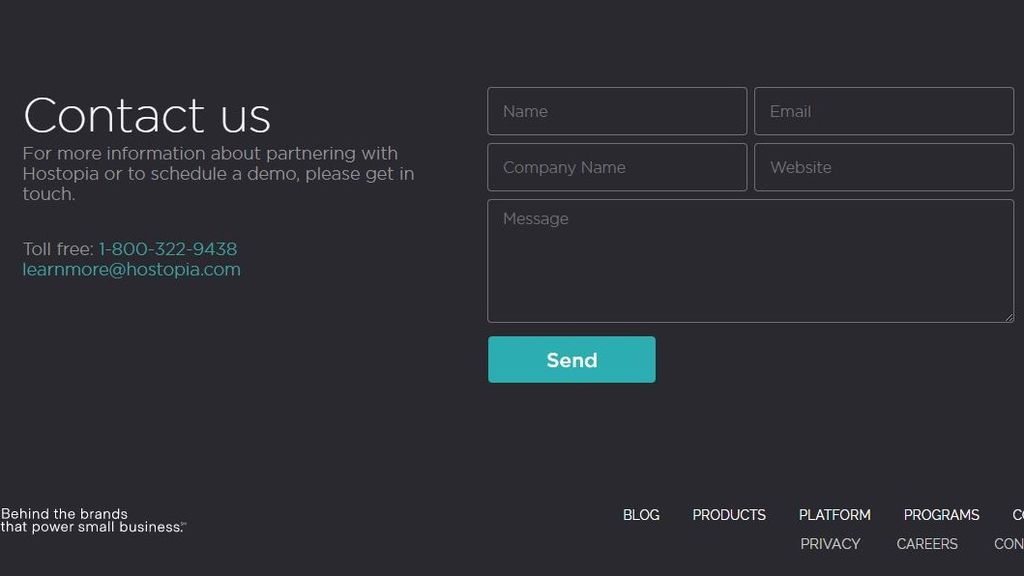Select the Company Name field
Image resolution: width=1024 pixels, height=576 pixels.
(616, 167)
